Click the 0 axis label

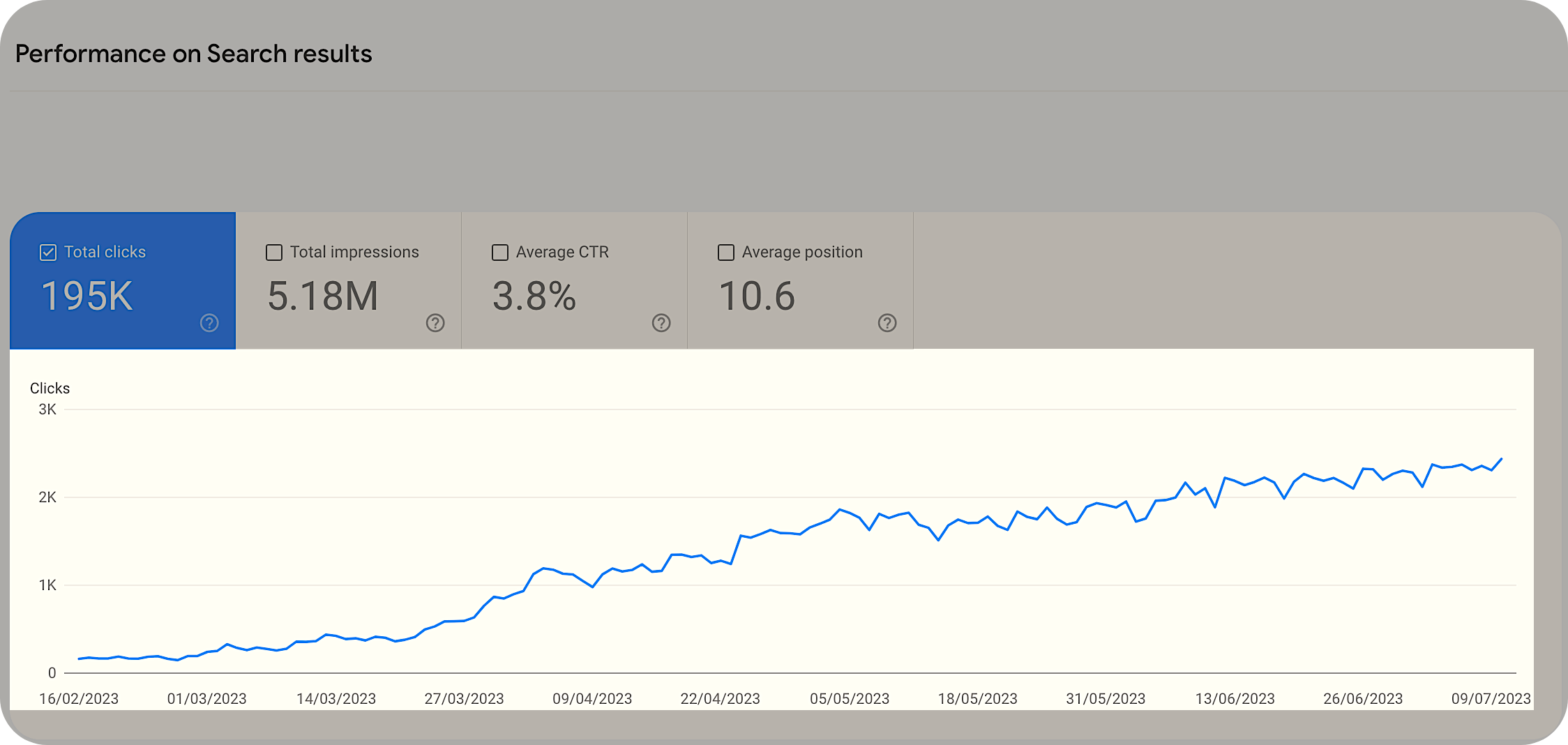[52, 673]
